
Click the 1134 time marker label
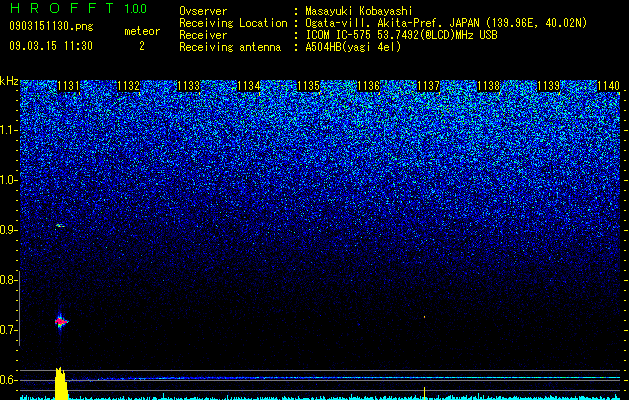[x=249, y=86]
